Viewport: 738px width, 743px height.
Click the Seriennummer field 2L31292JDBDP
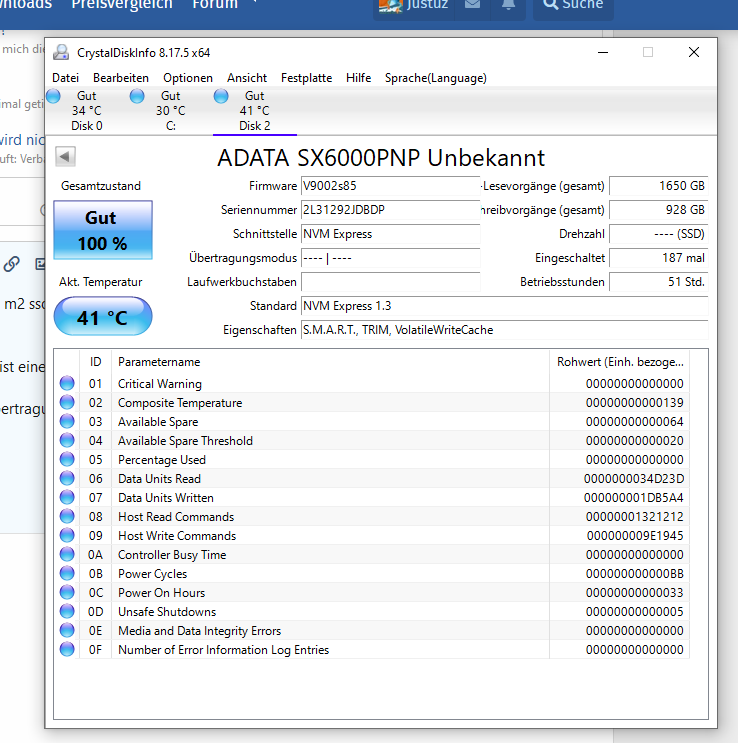point(391,210)
